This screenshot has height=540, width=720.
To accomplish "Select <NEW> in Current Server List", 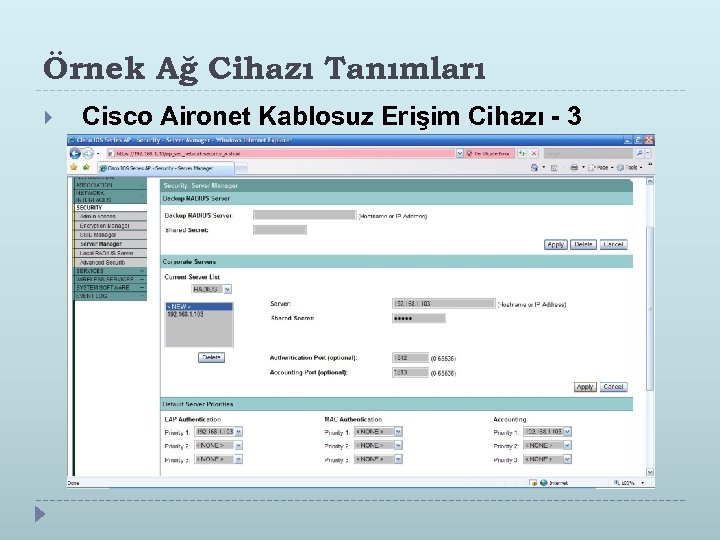I will [199, 306].
